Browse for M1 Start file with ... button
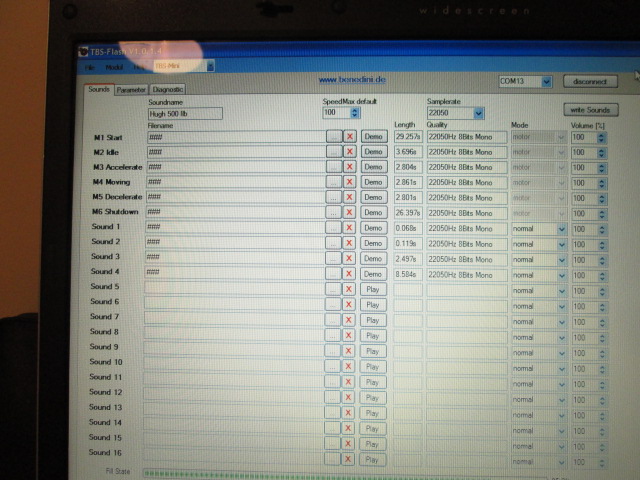Image resolution: width=640 pixels, height=480 pixels. coord(334,136)
